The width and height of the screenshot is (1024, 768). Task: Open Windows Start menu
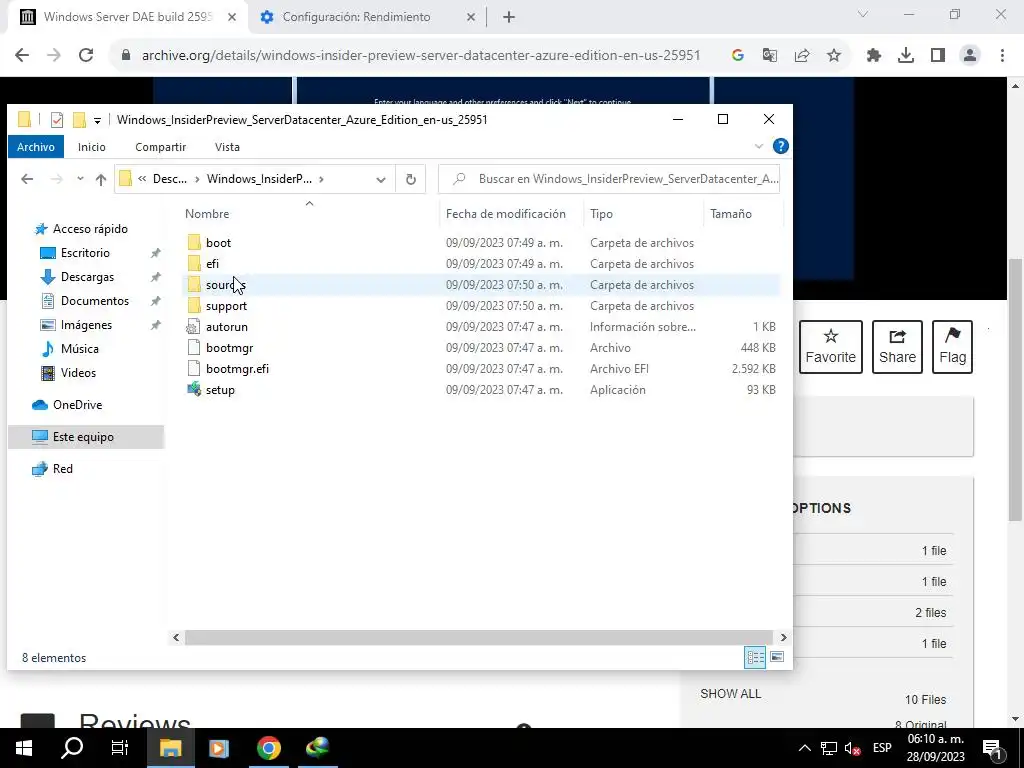pyautogui.click(x=24, y=748)
